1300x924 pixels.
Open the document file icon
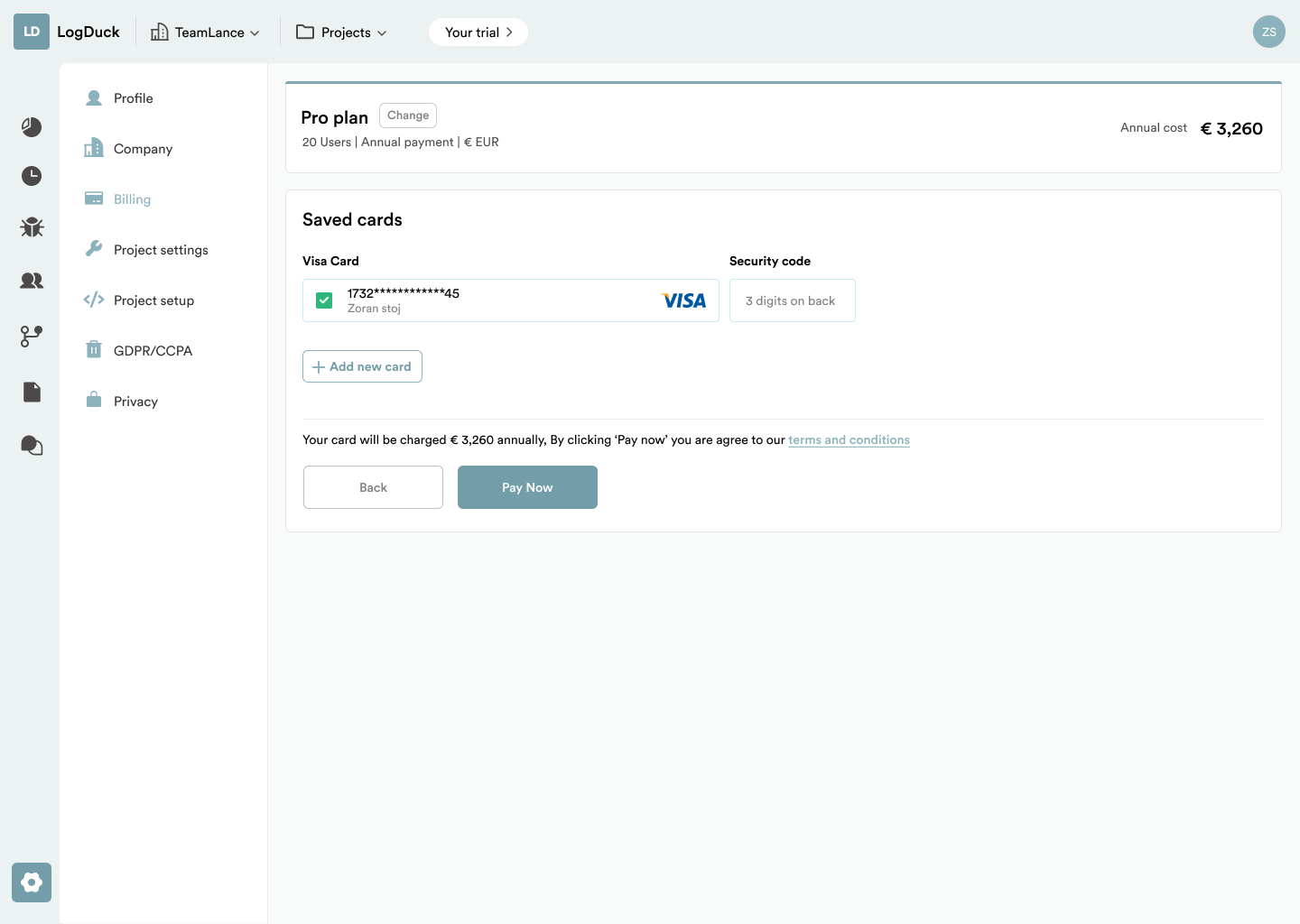click(x=32, y=392)
